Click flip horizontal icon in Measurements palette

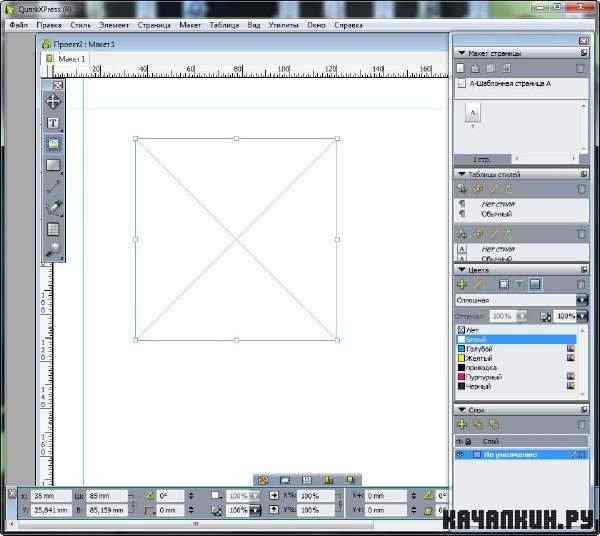(274, 495)
